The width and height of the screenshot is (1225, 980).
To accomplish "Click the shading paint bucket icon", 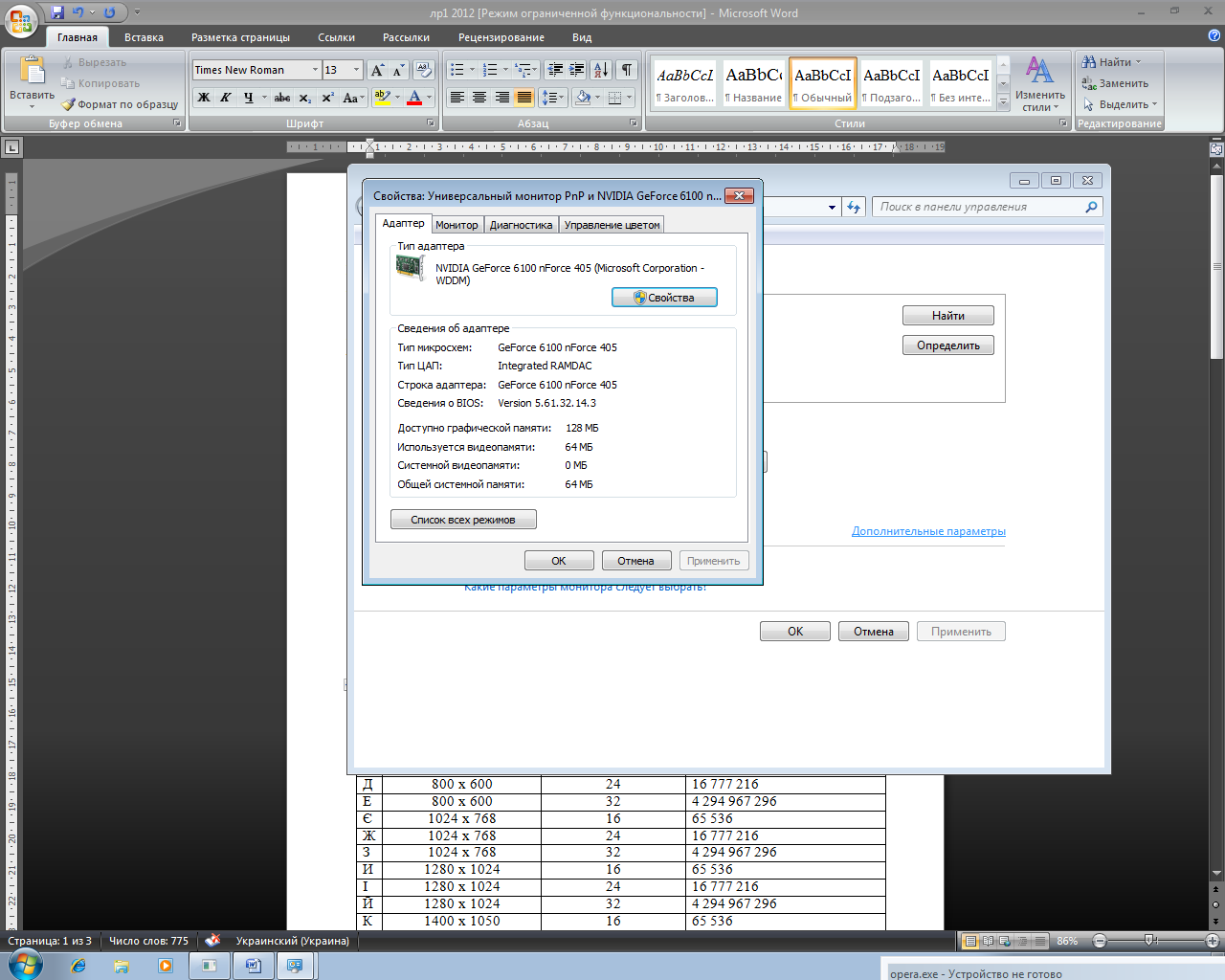I will point(583,98).
